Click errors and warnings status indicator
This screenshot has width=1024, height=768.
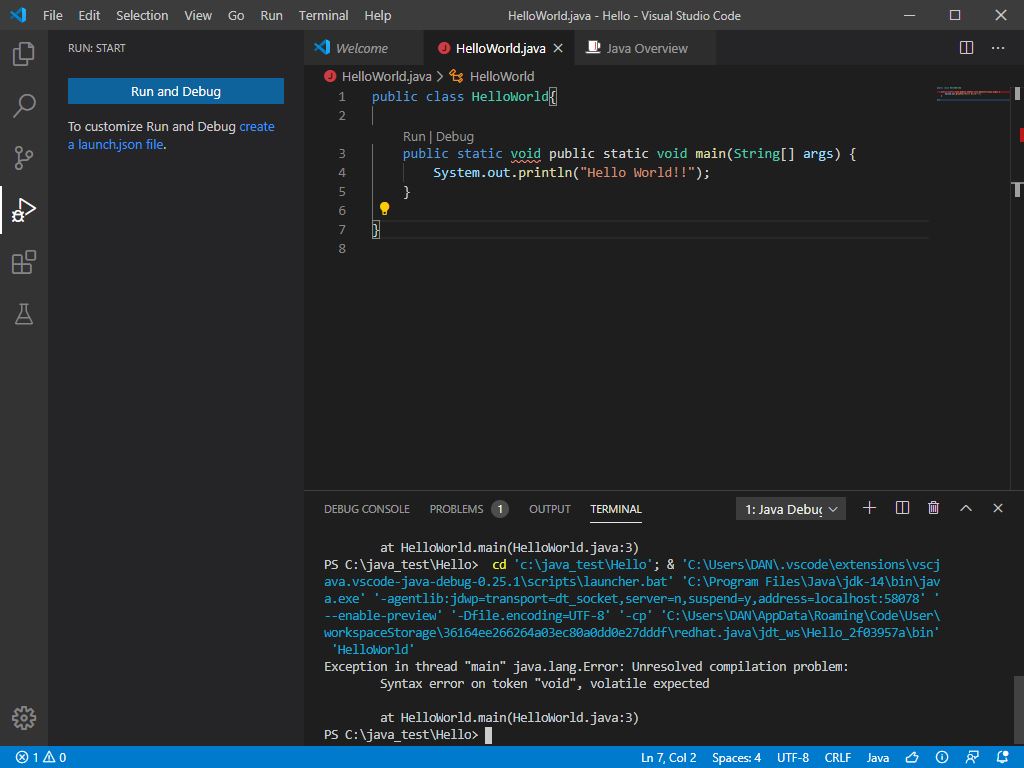[40, 758]
